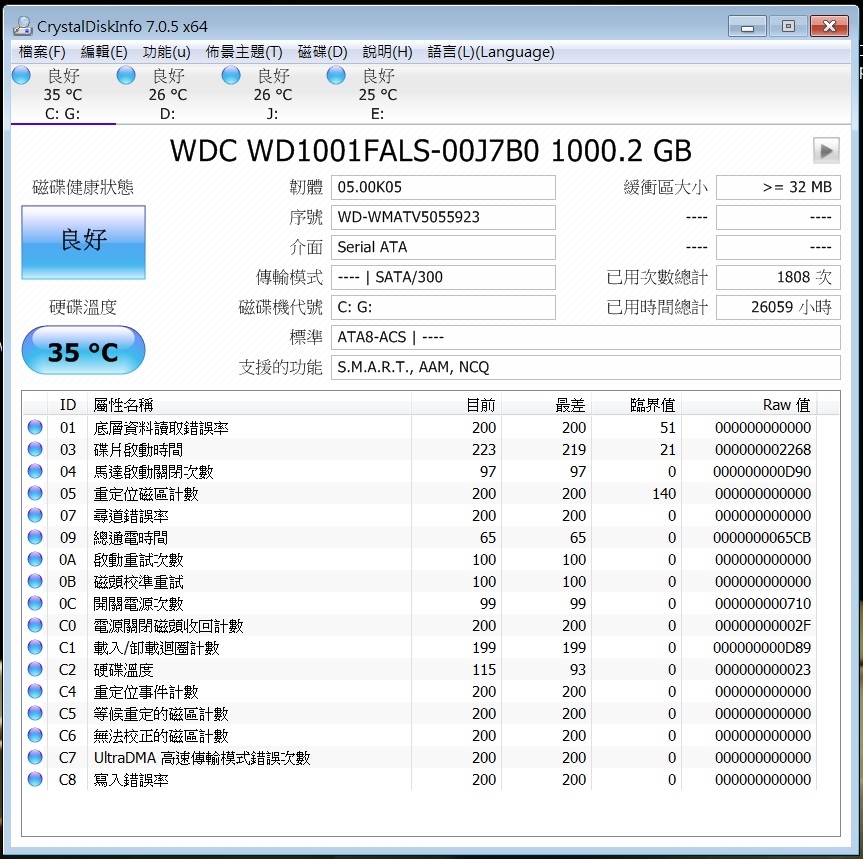Open the 說明(H) menu

pyautogui.click(x=387, y=52)
